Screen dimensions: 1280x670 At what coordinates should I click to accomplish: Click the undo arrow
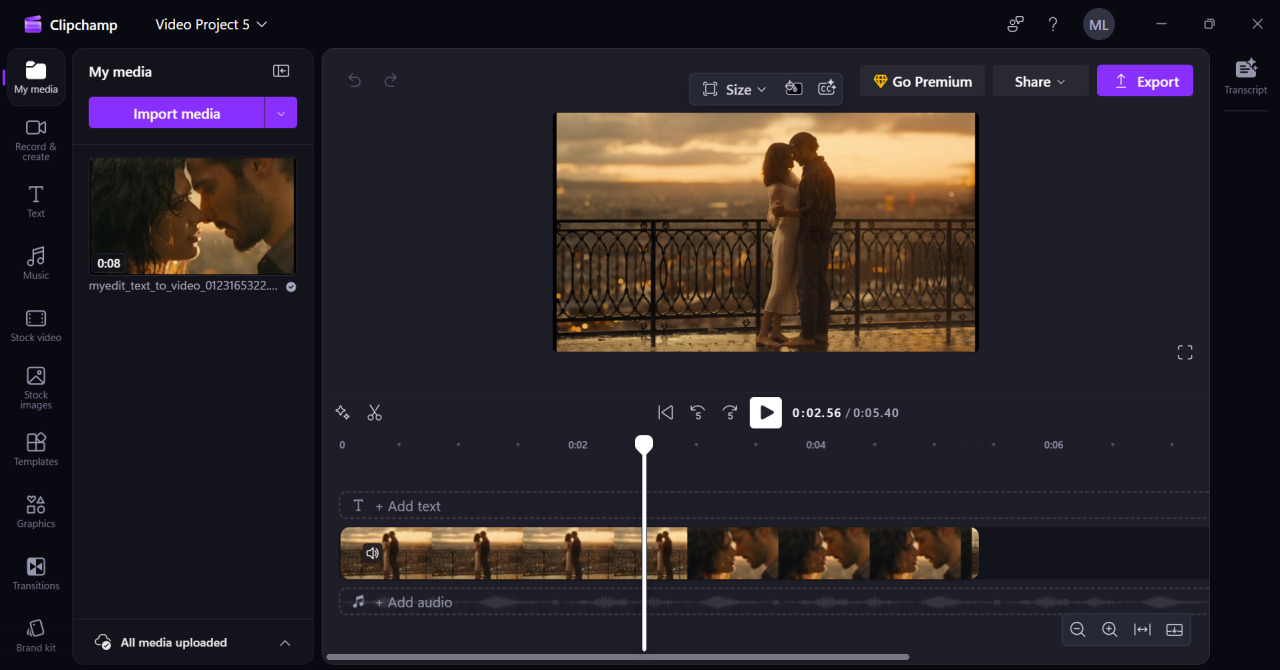point(355,81)
